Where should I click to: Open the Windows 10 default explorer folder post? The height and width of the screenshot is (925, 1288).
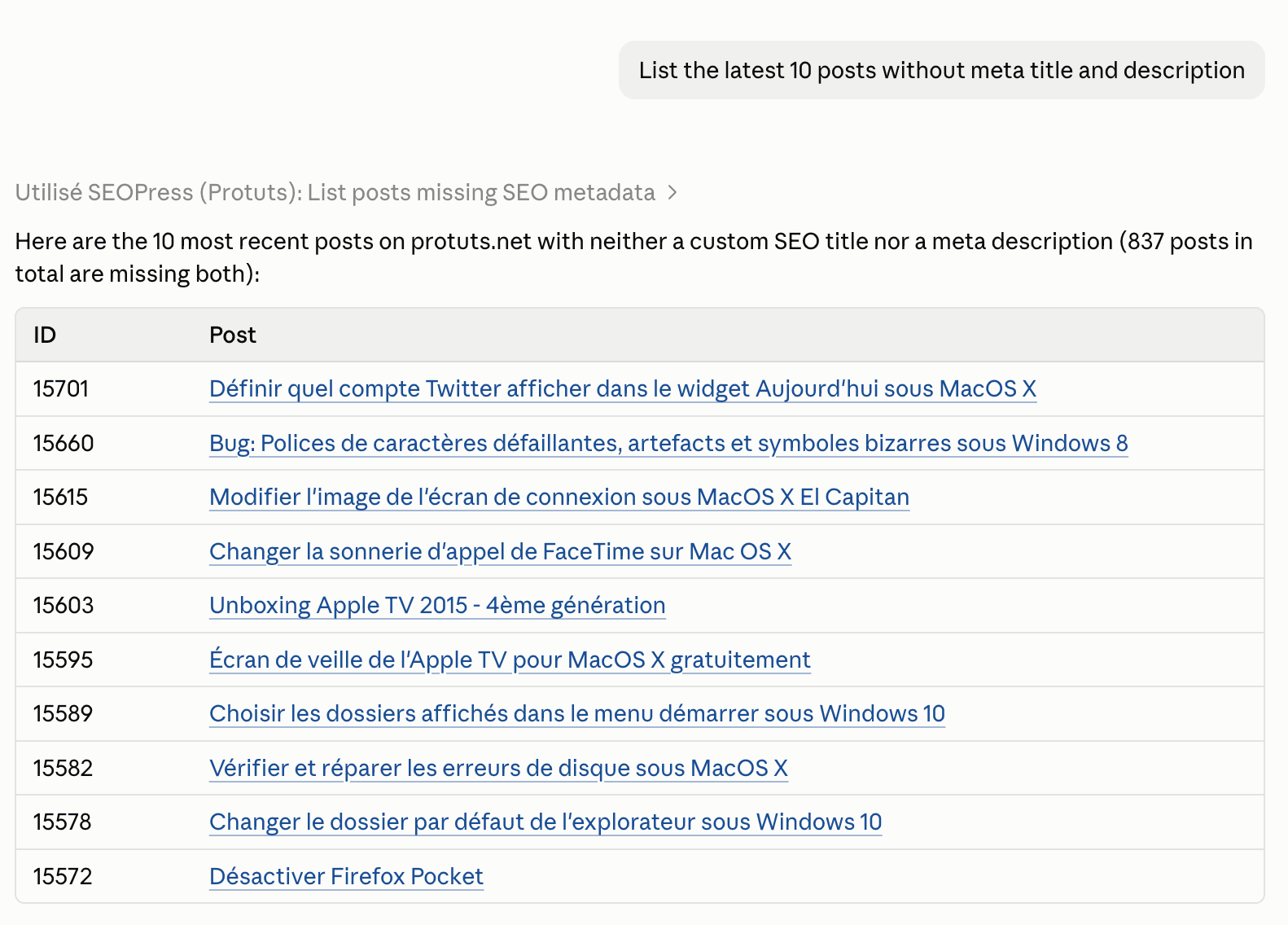click(545, 822)
